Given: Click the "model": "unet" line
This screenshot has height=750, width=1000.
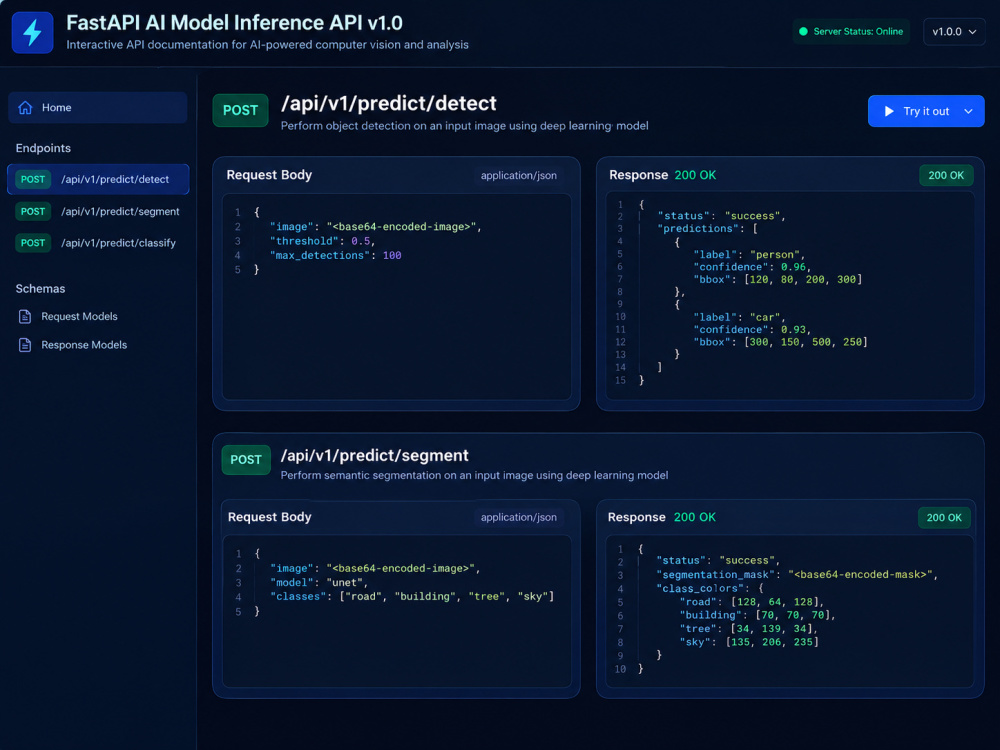Looking at the screenshot, I should pyautogui.click(x=319, y=582).
